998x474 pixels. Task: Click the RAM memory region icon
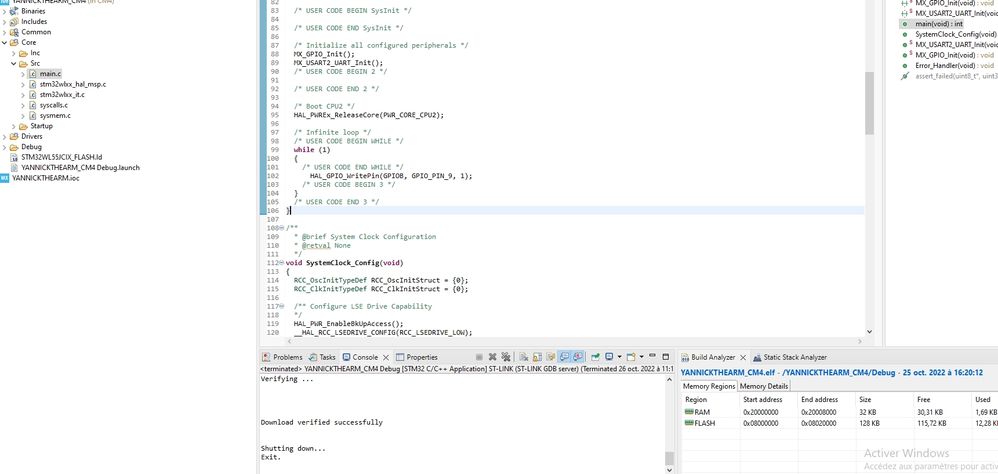click(x=689, y=412)
